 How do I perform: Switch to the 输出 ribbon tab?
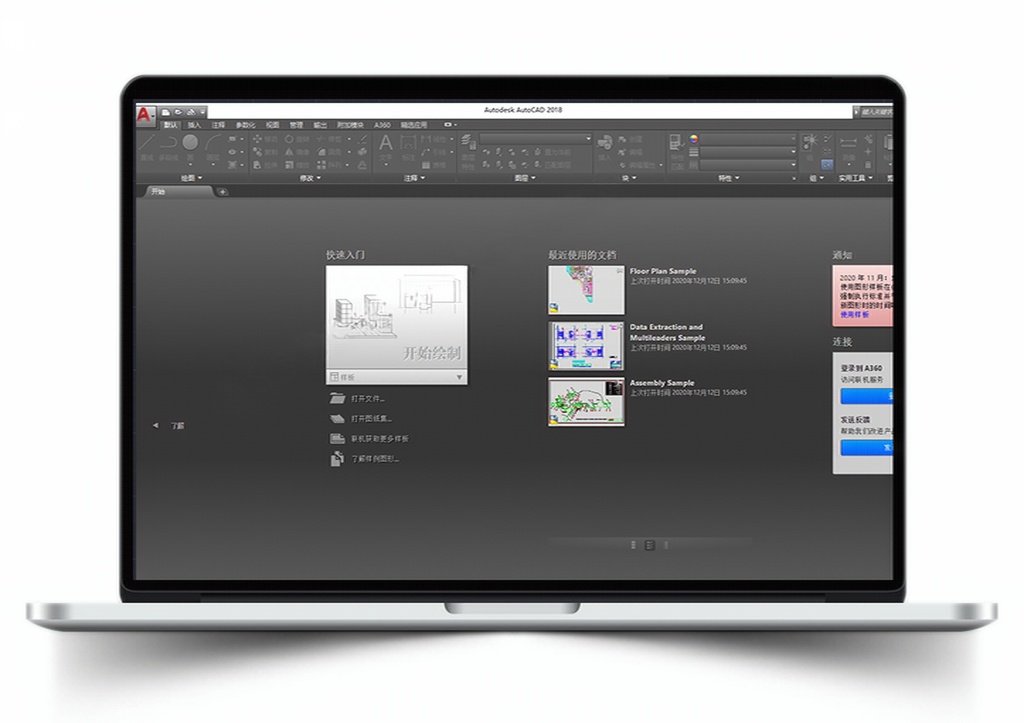pos(320,125)
